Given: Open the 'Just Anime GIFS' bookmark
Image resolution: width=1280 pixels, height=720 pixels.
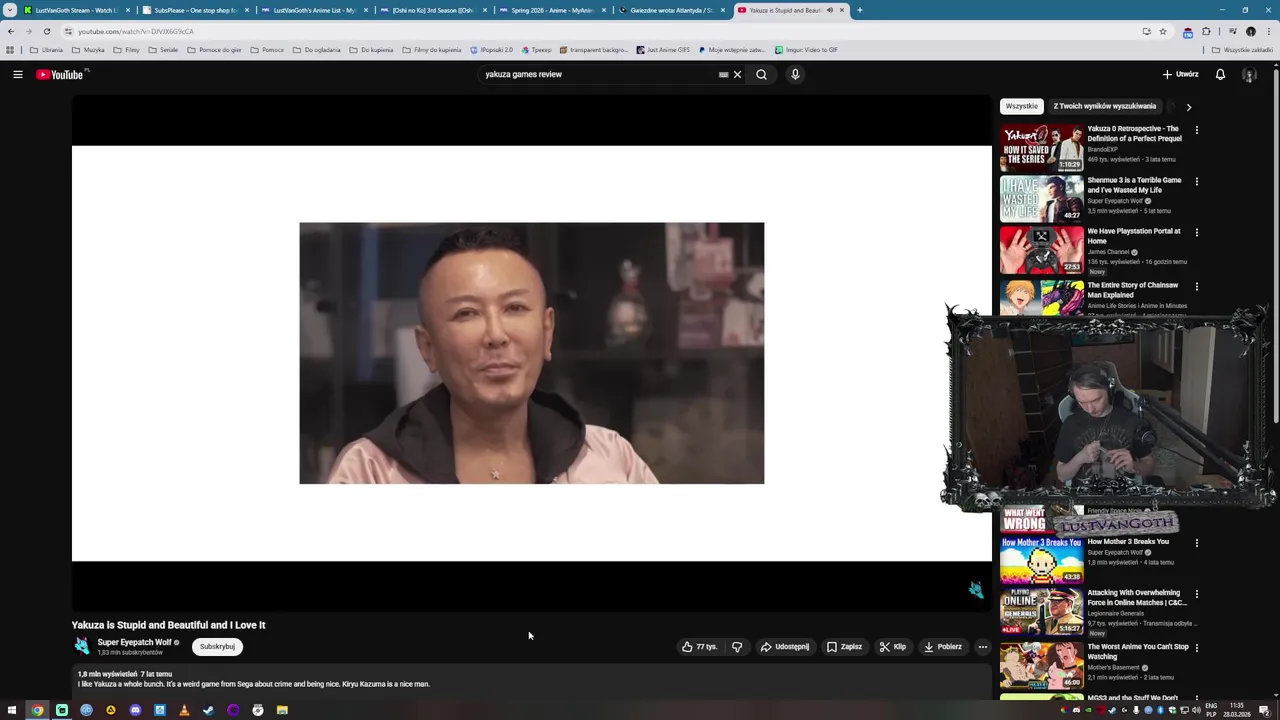Looking at the screenshot, I should click(662, 50).
